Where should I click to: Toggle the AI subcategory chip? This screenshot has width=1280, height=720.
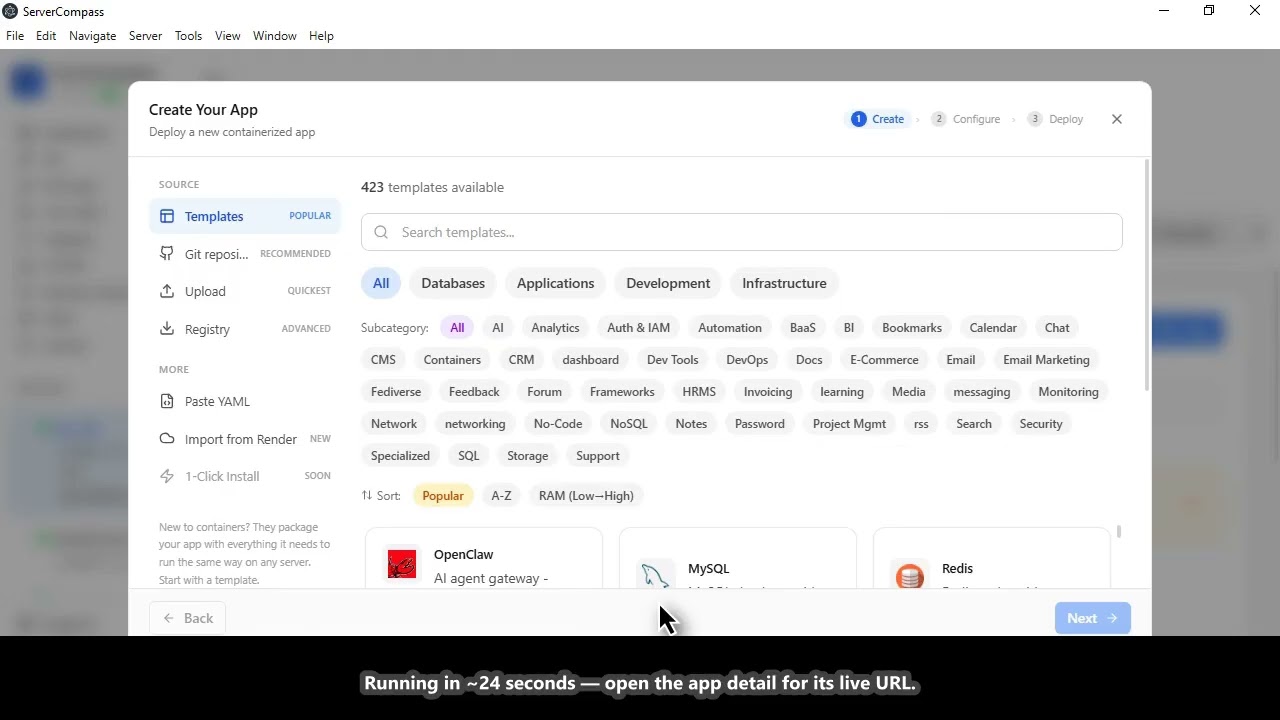click(498, 328)
